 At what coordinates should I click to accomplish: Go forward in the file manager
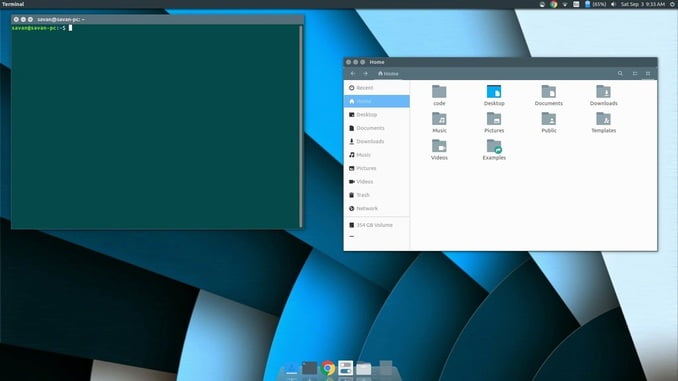point(365,74)
